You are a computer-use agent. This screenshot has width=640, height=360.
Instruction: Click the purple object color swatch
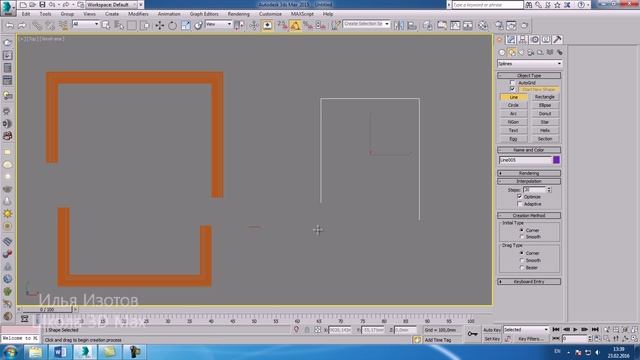click(556, 160)
